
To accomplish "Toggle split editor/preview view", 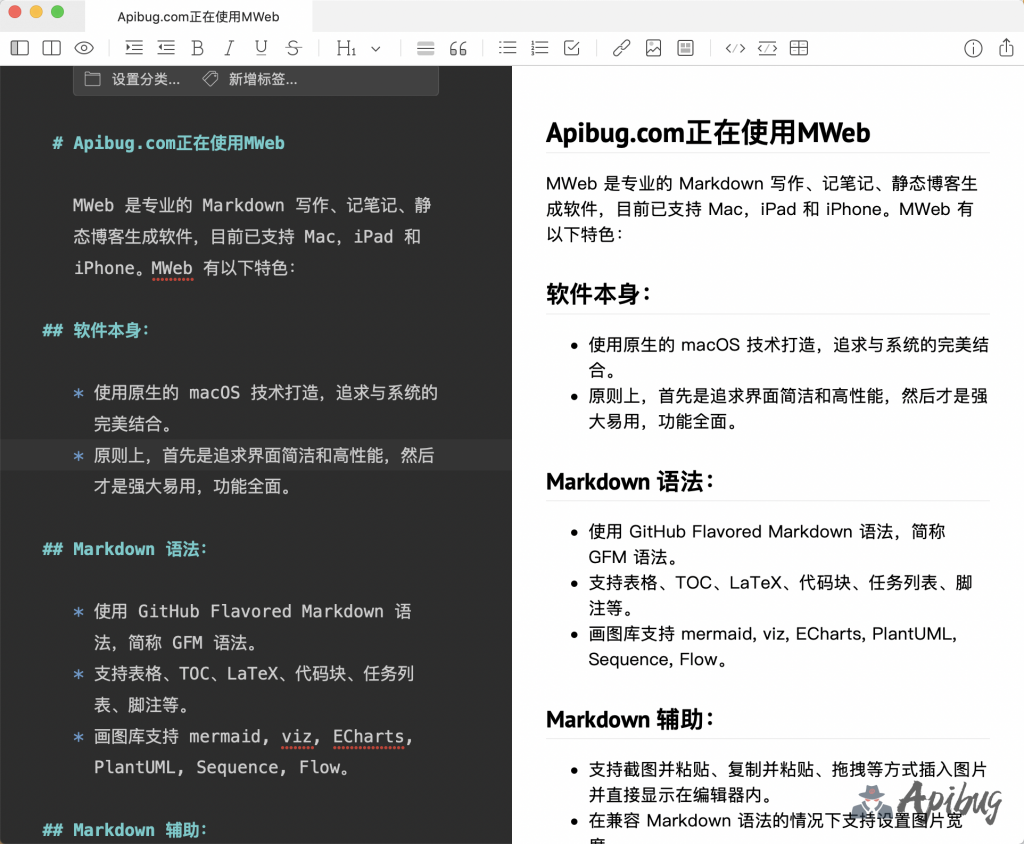I will pos(52,48).
